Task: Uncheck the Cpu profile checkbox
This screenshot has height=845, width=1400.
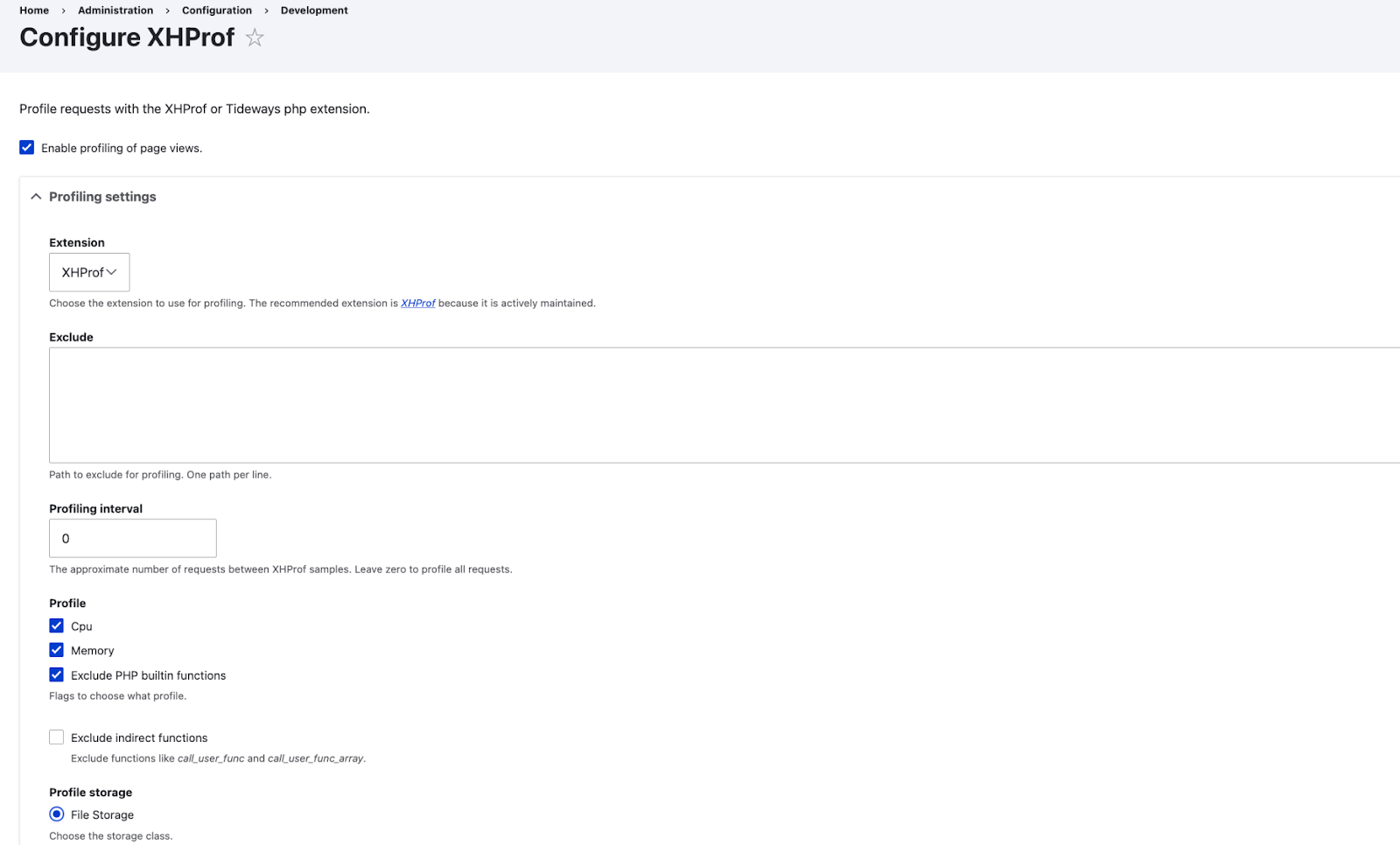Action: point(57,625)
